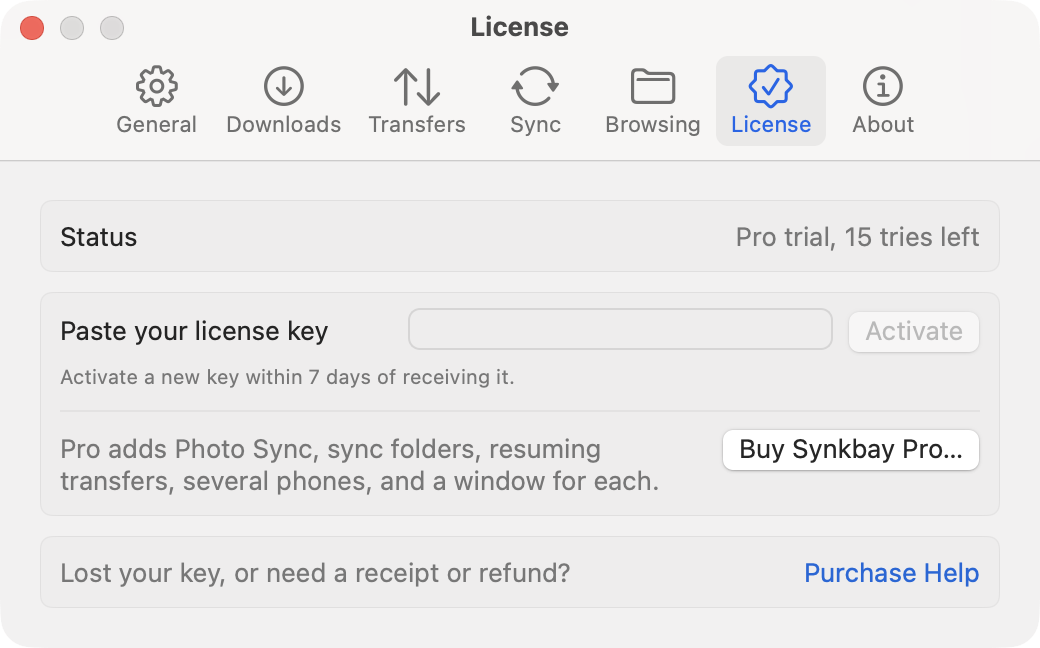Viewport: 1040px width, 648px height.
Task: Switch to the Downloads tab
Action: (284, 101)
